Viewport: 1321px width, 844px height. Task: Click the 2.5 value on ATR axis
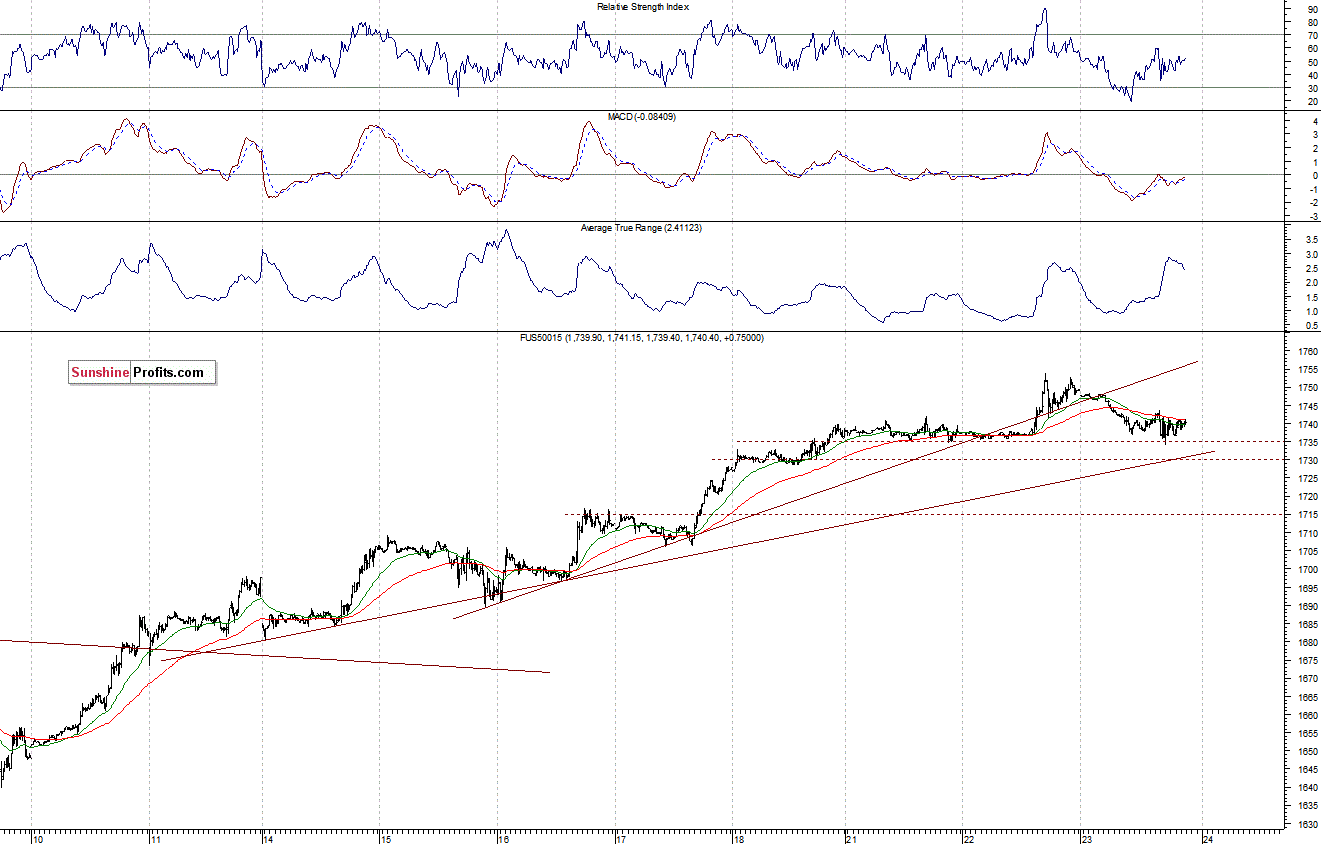(x=1311, y=269)
